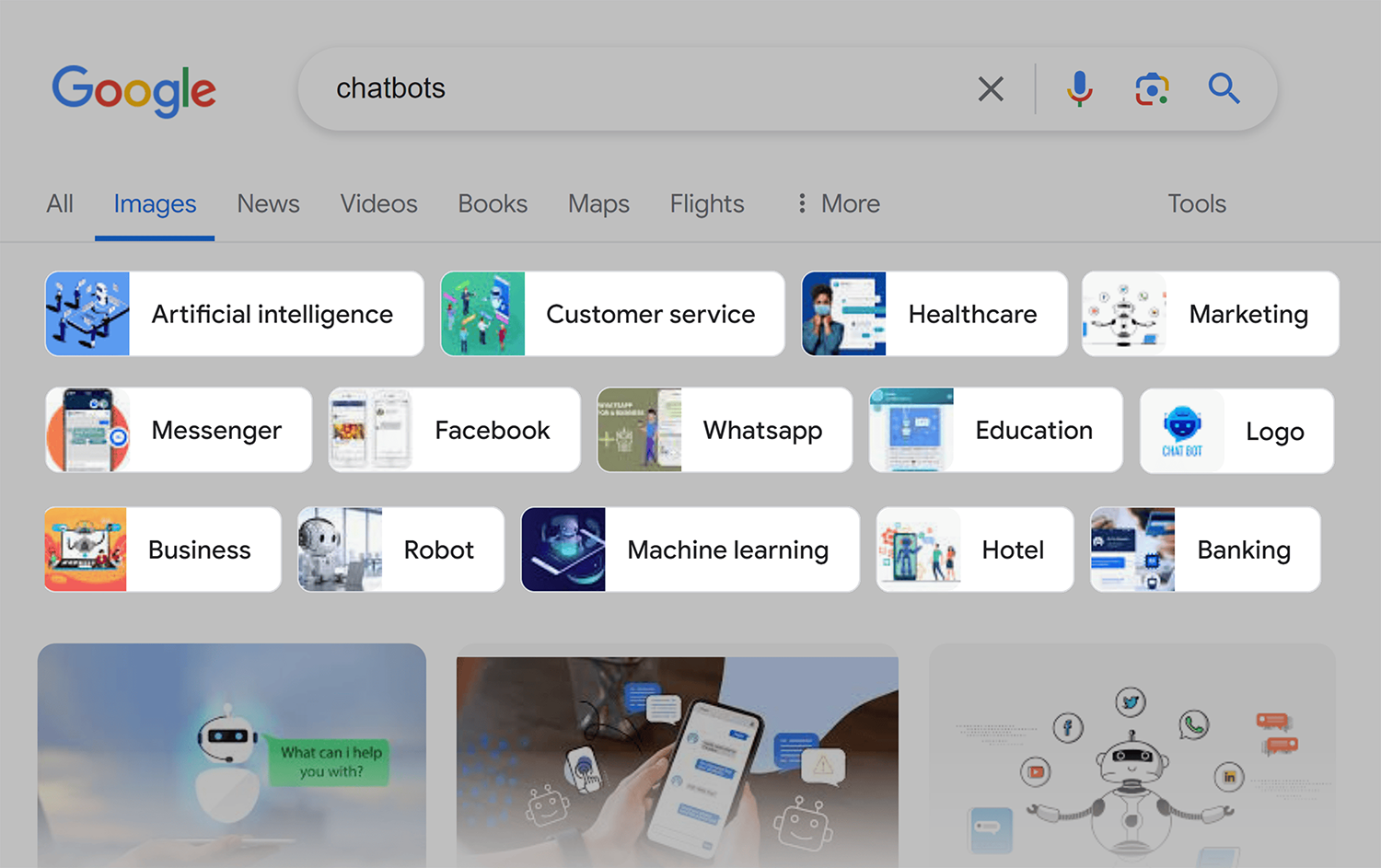
Task: Select the Messenger filter chip
Action: [x=179, y=430]
